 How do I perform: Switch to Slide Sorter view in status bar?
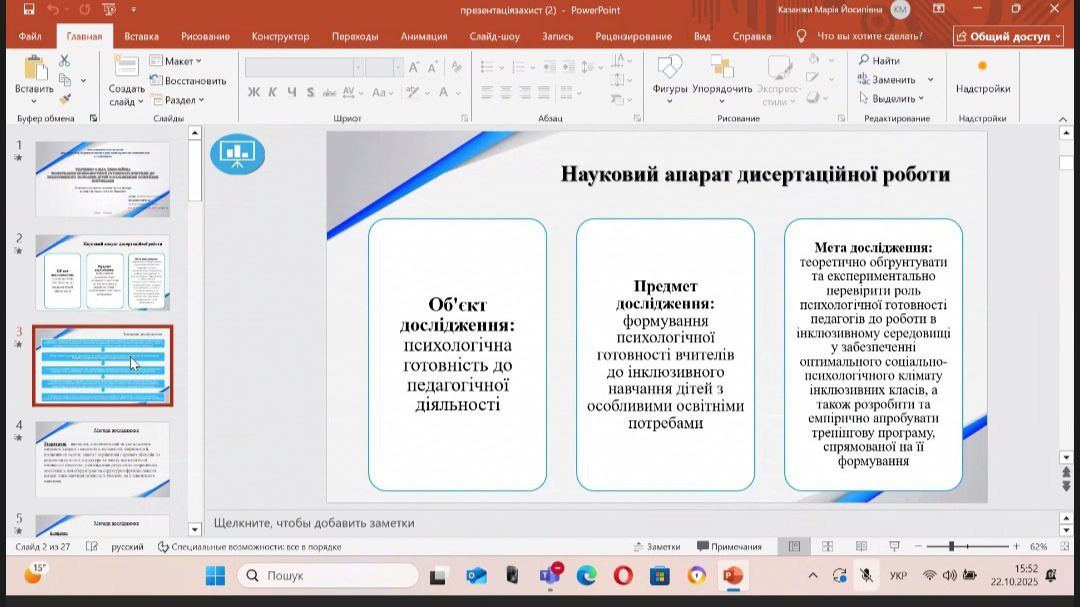point(827,547)
